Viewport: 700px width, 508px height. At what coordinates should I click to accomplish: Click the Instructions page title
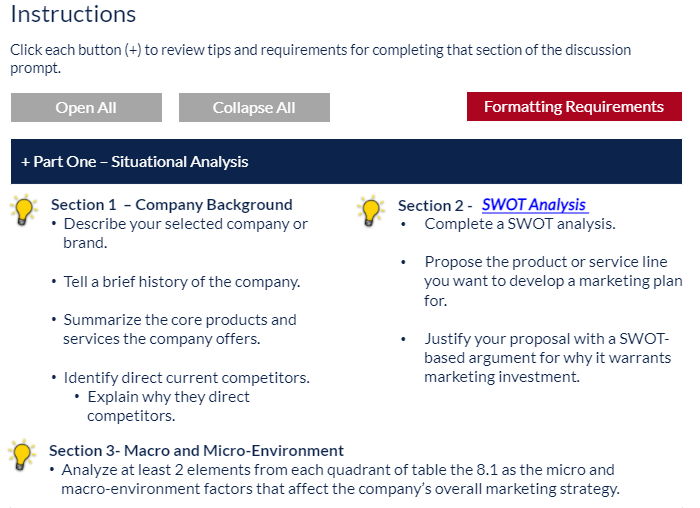73,14
